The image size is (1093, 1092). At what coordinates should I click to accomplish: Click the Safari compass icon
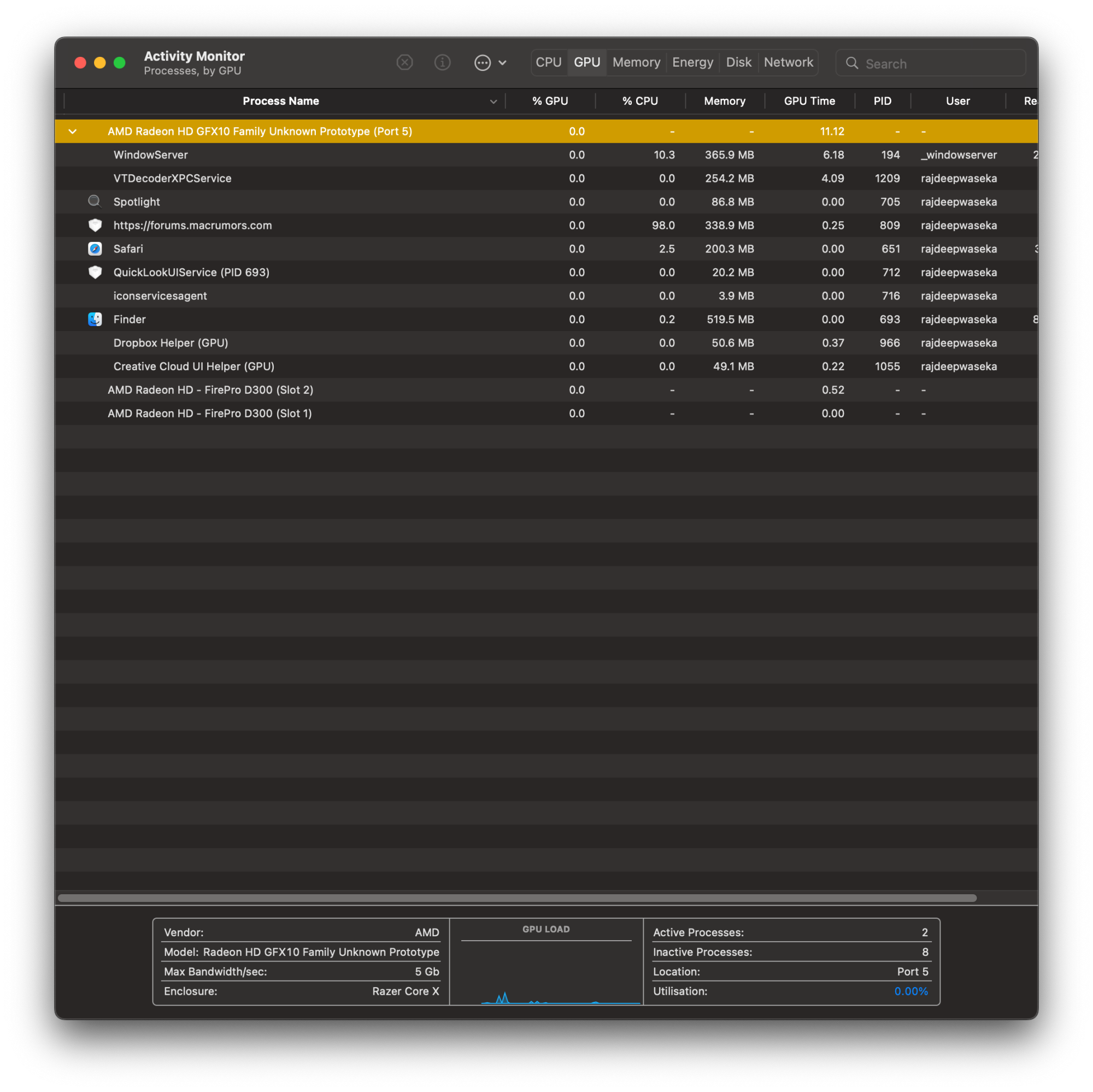pos(95,248)
